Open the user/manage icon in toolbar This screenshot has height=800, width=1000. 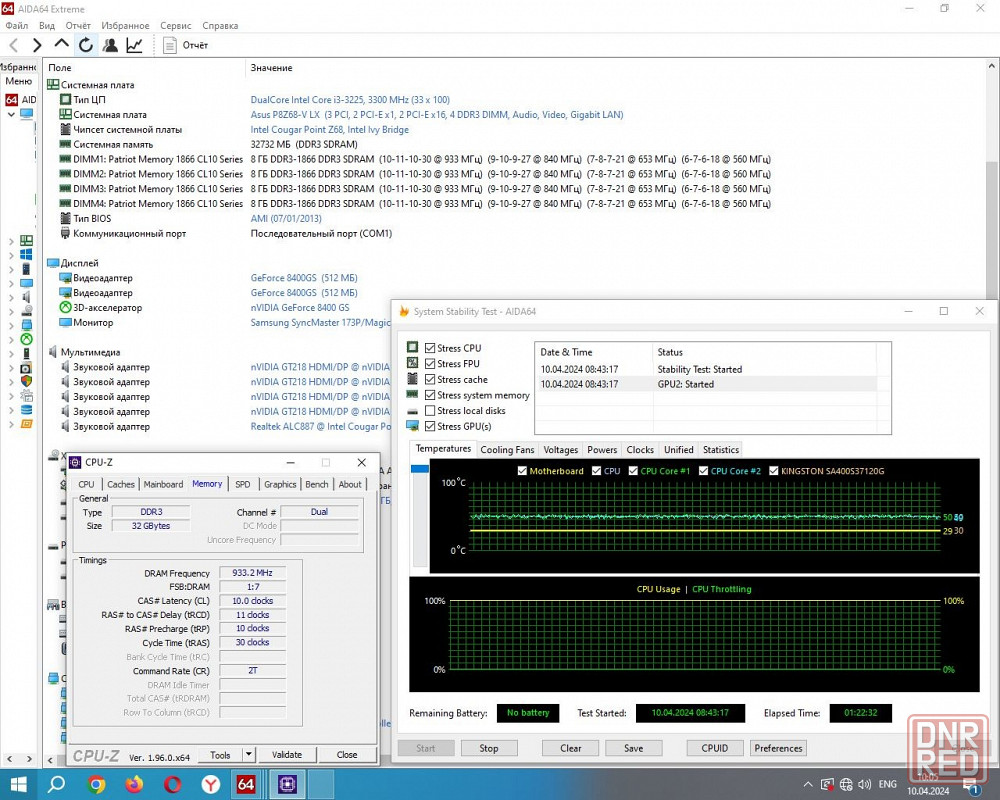tap(110, 45)
